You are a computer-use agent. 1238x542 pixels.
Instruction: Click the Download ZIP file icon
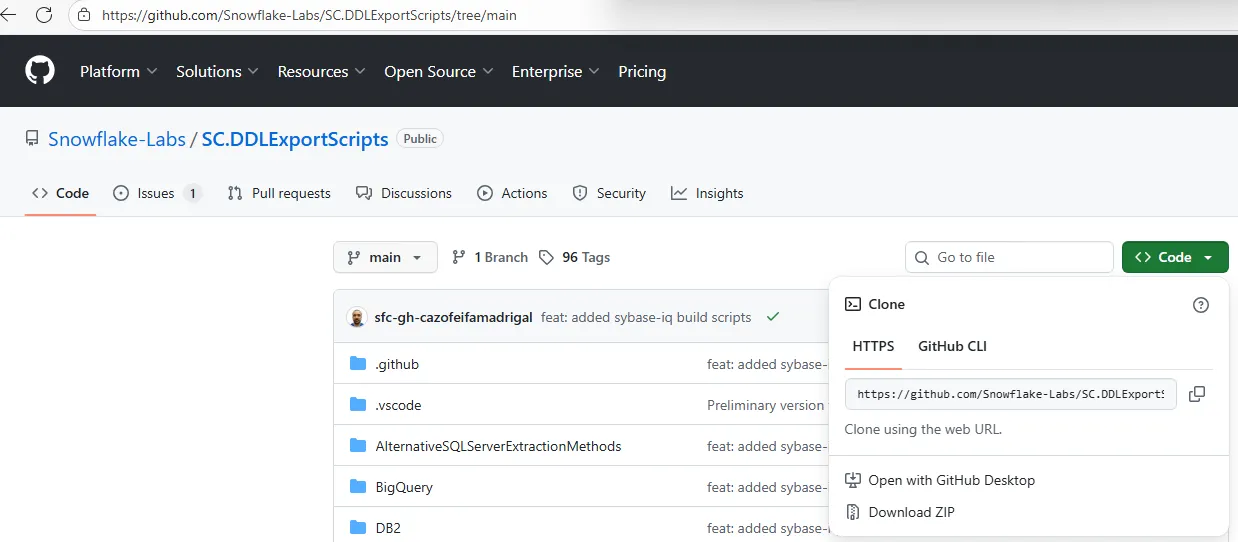[x=853, y=512]
